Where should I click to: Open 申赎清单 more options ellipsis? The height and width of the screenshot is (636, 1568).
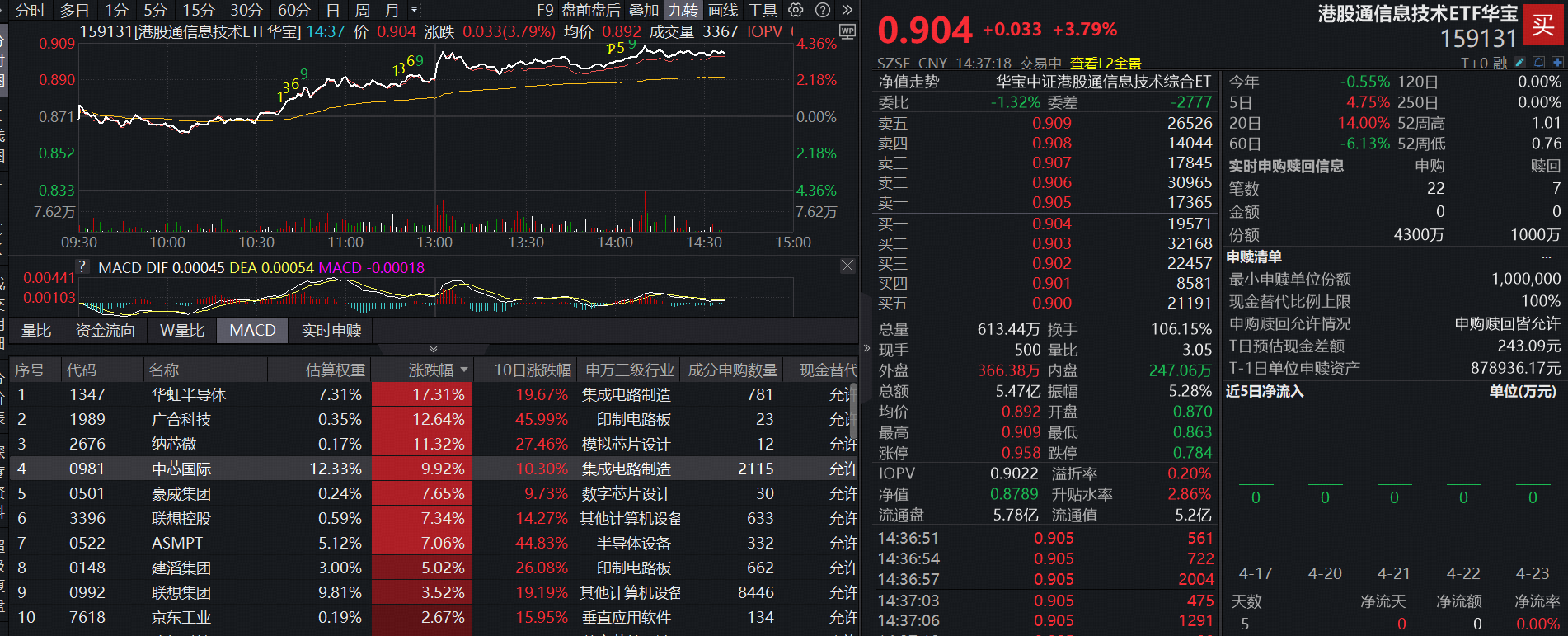coord(1547,257)
